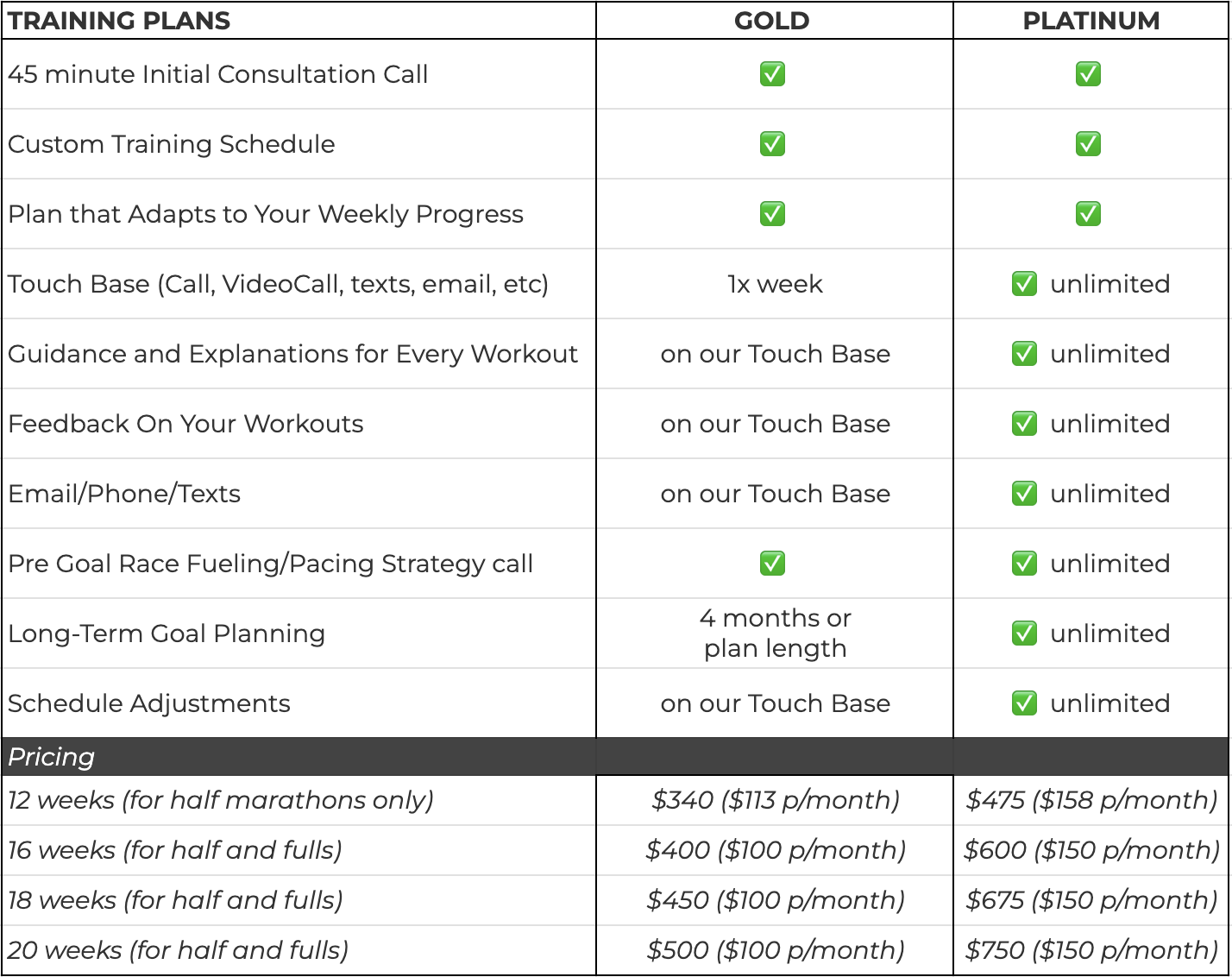Click Platinum check icon for Initial Consultation Call
Image resolution: width=1232 pixels, height=977 pixels.
[1088, 74]
